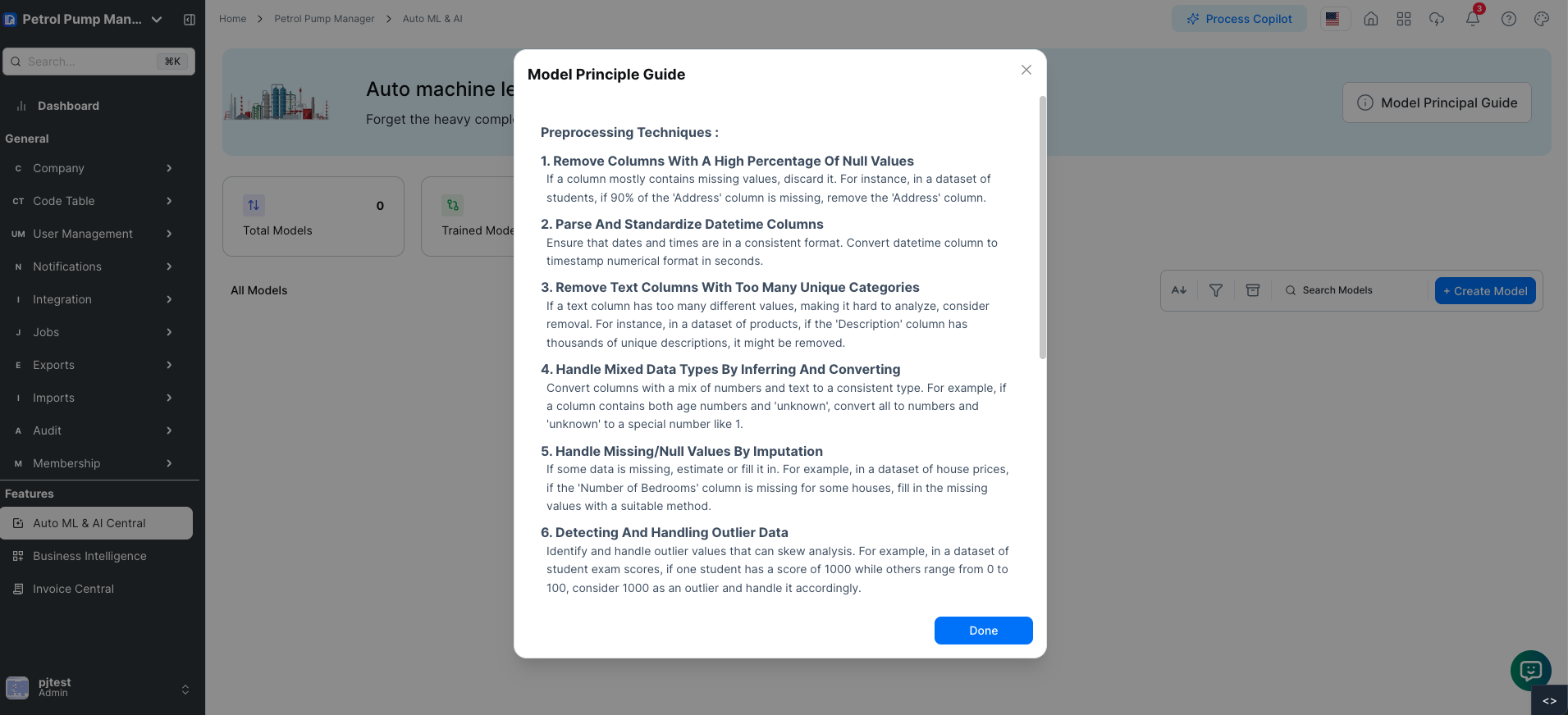
Task: Click the Create Model button
Action: 1484,290
